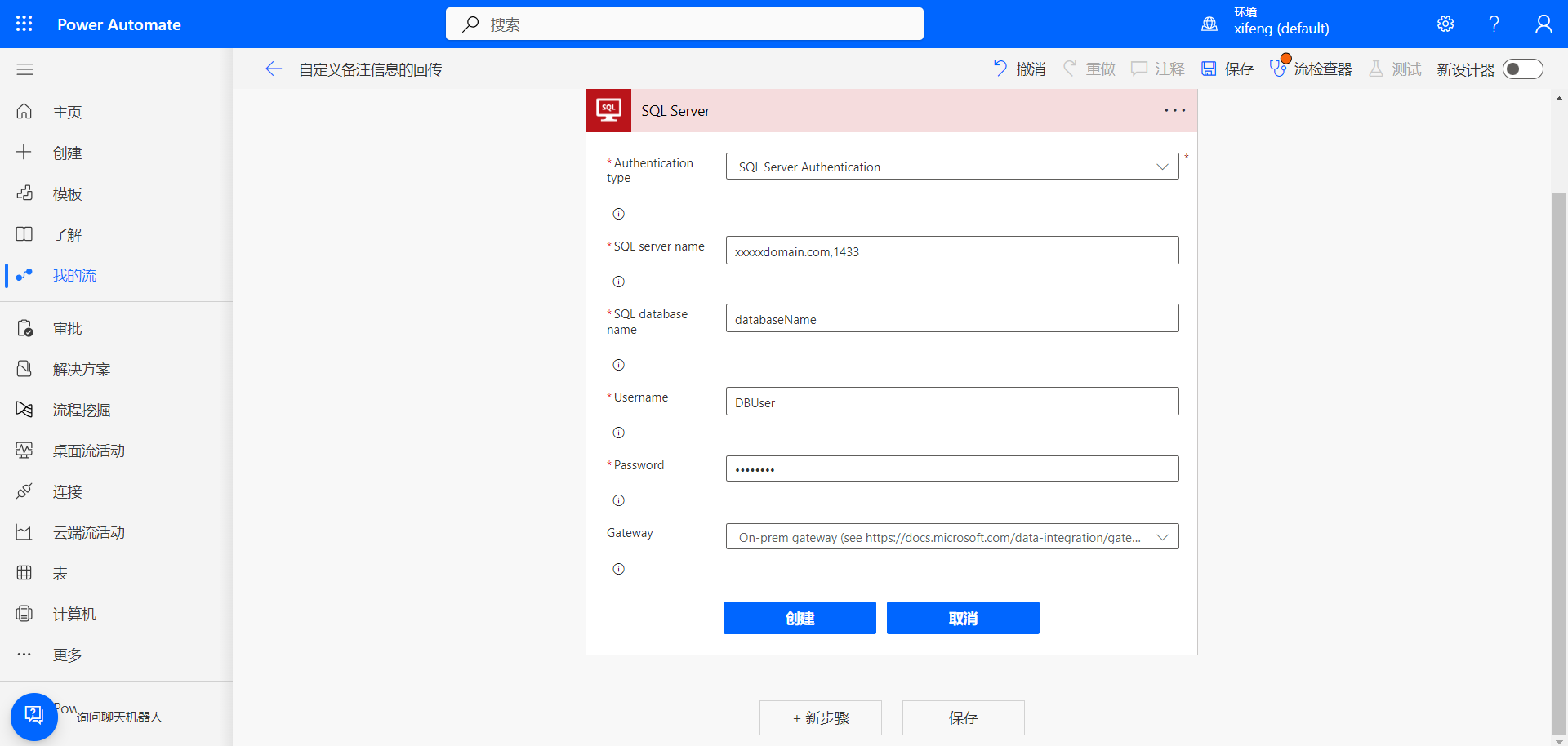The width and height of the screenshot is (1568, 746).
Task: Open 模板 in sidebar
Action: tap(116, 193)
